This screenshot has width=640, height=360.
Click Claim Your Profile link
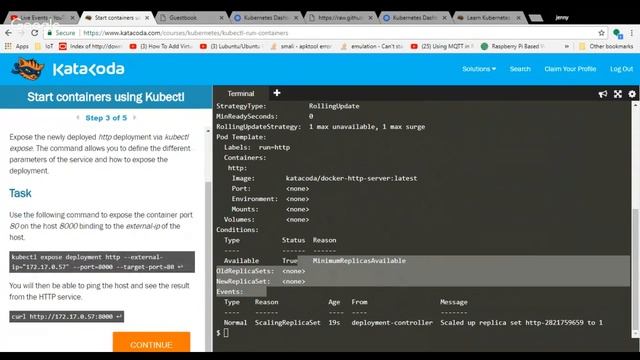pos(570,69)
